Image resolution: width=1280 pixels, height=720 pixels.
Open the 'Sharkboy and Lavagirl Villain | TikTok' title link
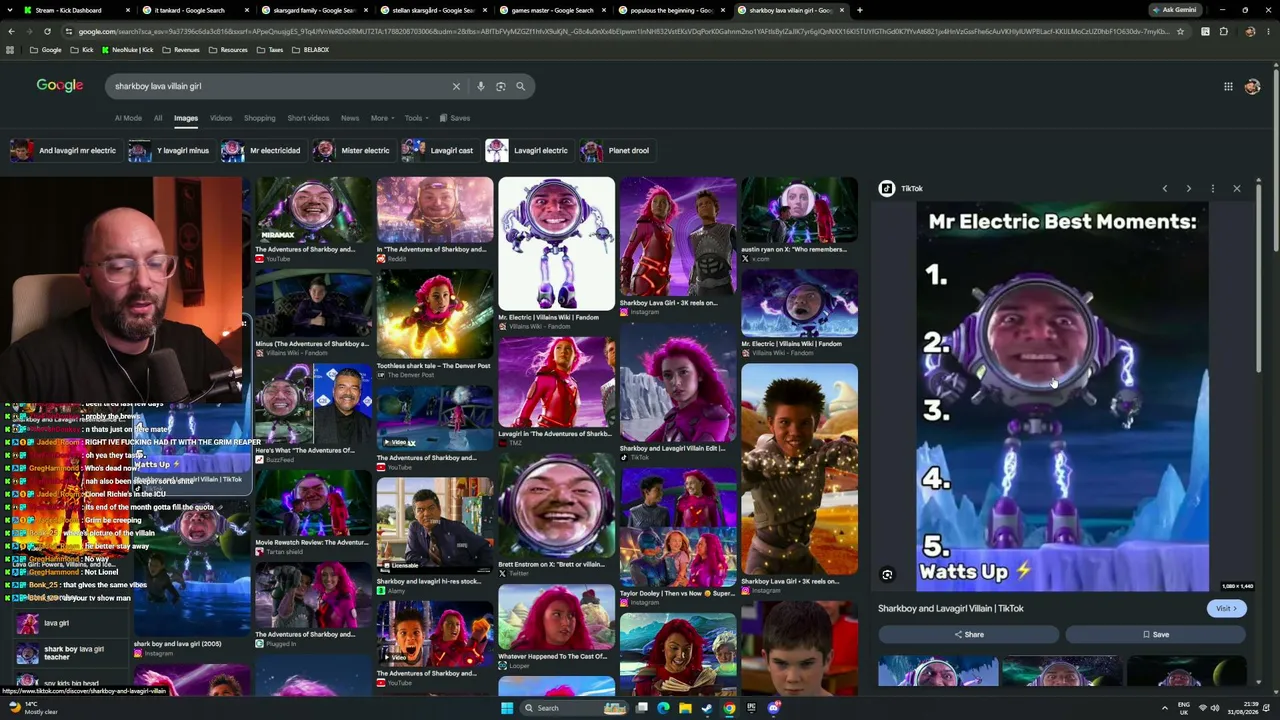point(951,608)
